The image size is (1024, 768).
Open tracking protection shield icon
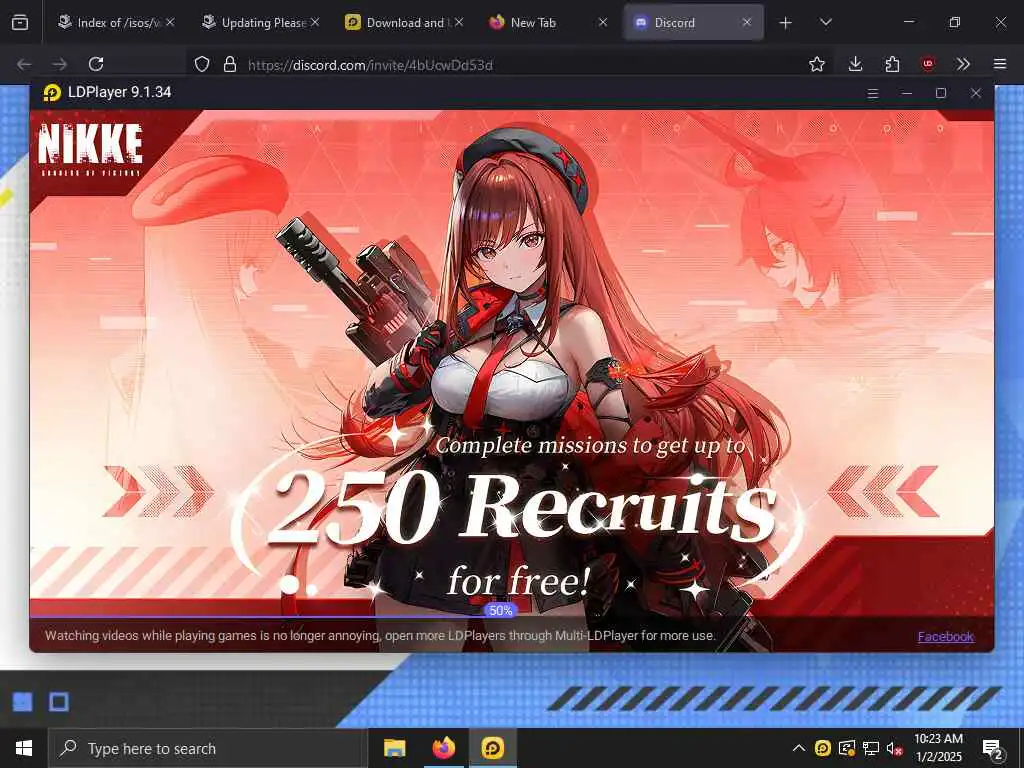click(202, 64)
